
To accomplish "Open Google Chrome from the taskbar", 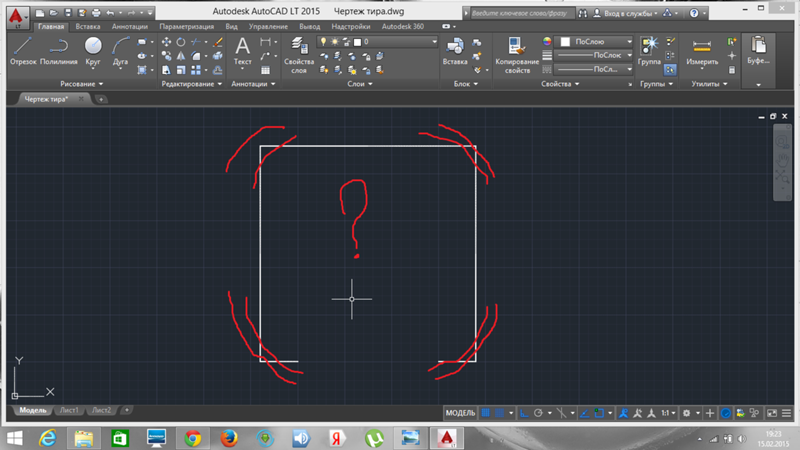I will point(192,438).
